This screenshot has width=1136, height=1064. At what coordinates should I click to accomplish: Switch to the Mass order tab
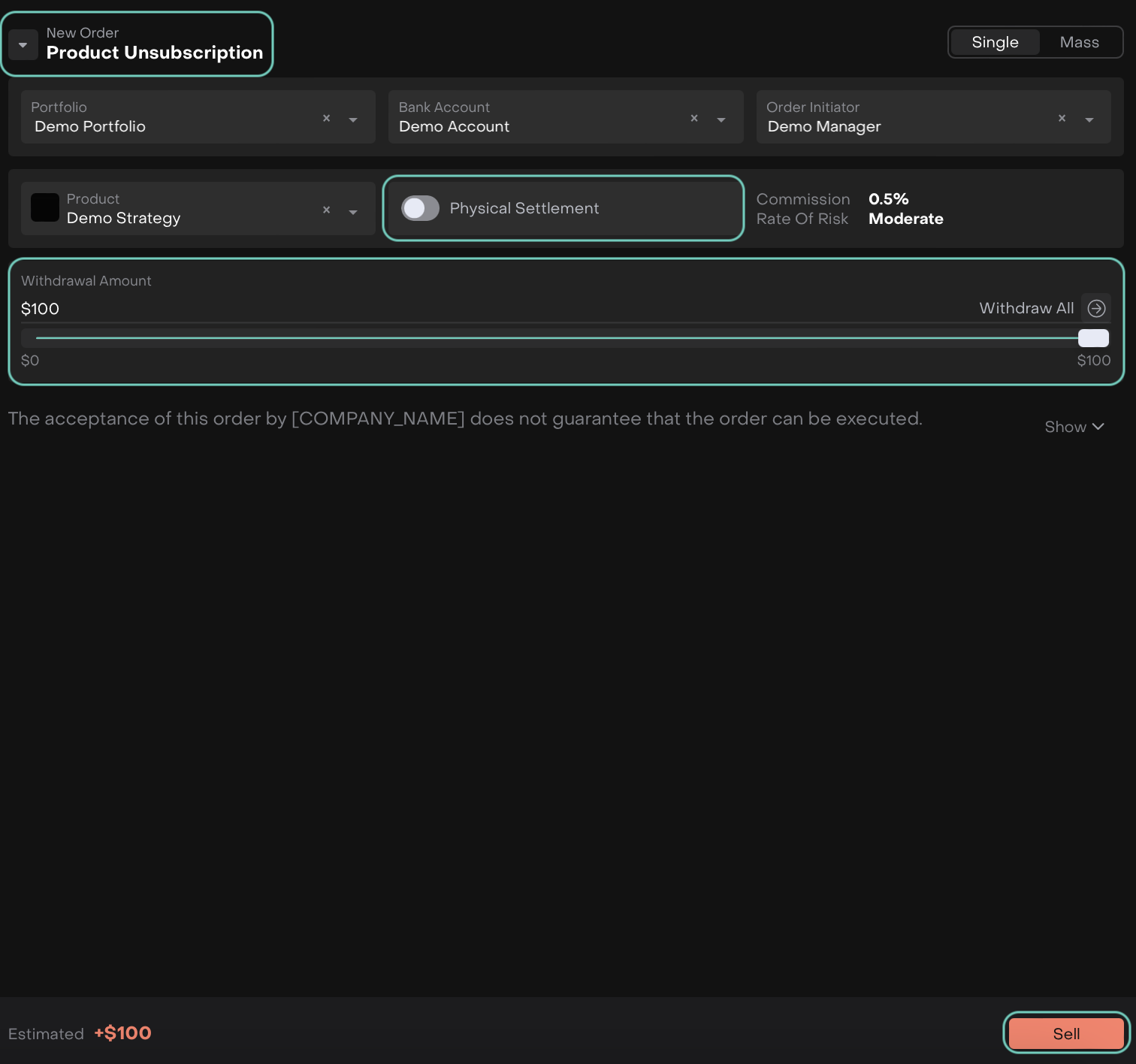(1079, 42)
